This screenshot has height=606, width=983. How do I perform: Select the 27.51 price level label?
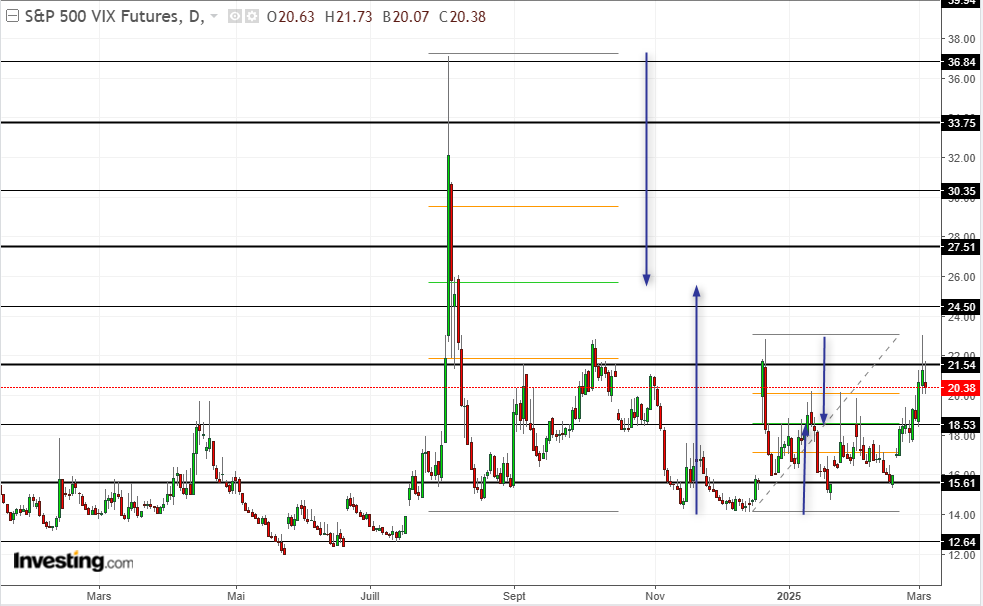click(961, 247)
